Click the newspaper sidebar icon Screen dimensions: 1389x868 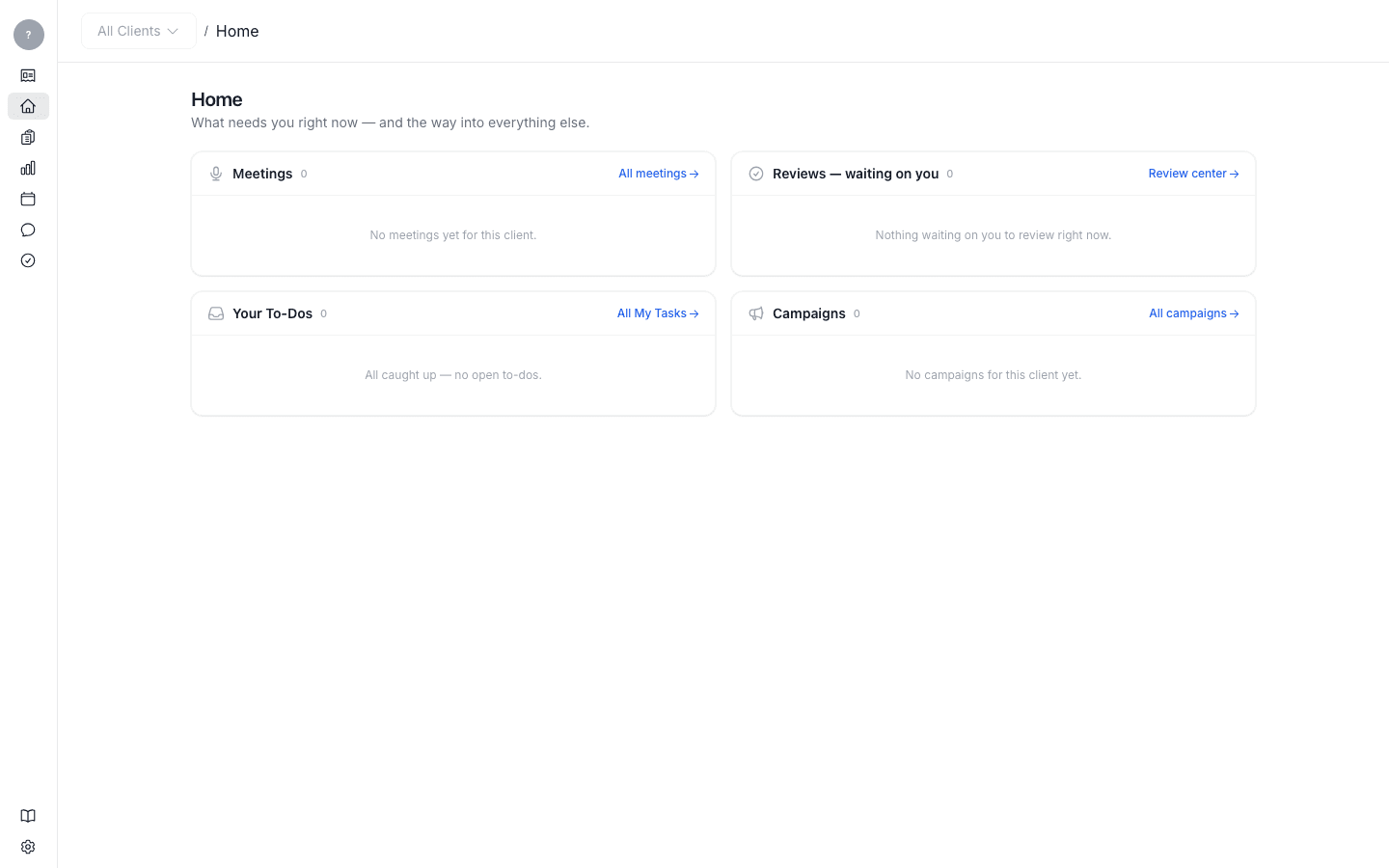28,75
